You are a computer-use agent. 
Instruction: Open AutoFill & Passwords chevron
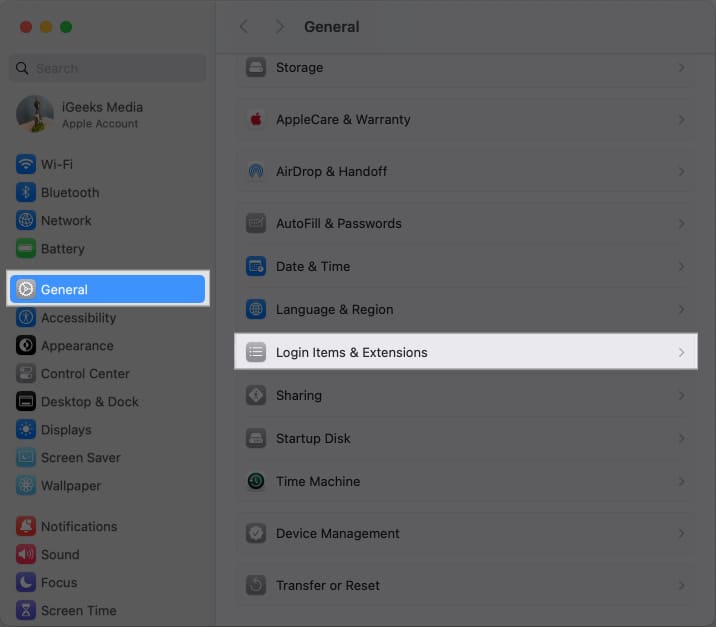pos(681,224)
